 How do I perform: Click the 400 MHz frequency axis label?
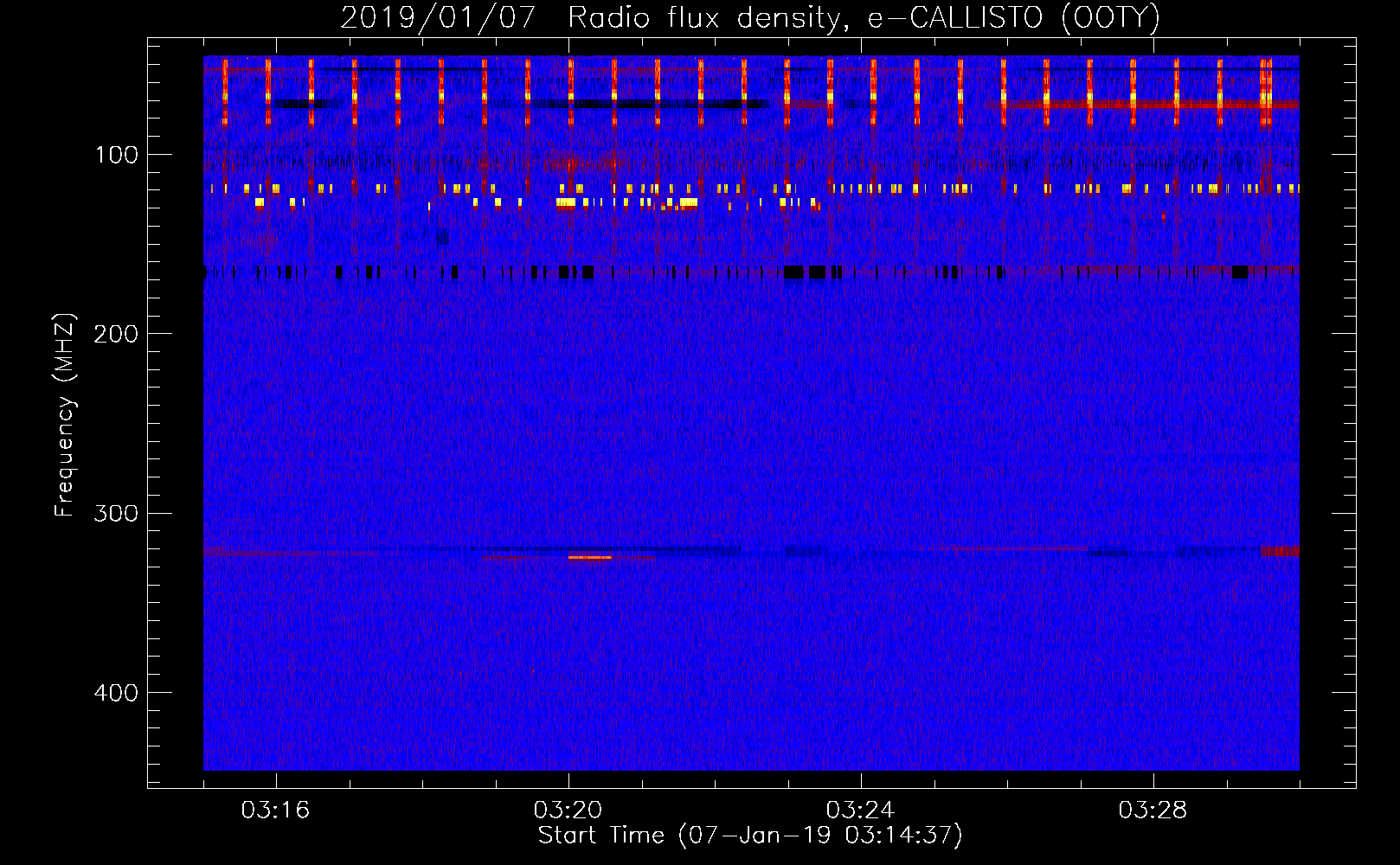click(116, 693)
